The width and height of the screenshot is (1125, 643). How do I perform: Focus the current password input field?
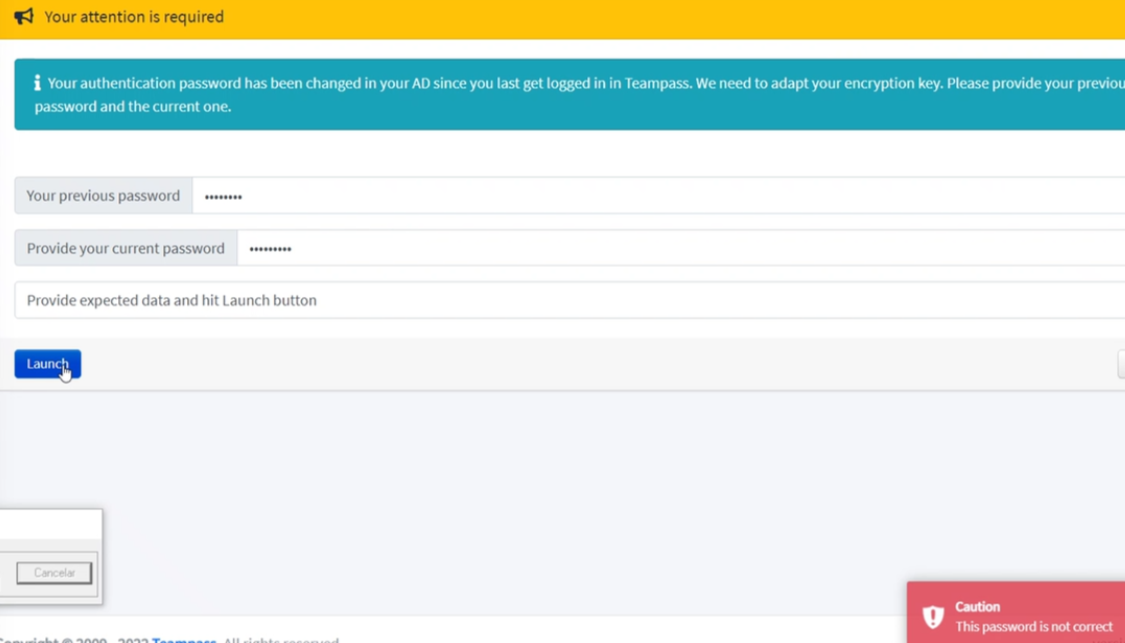[681, 248]
